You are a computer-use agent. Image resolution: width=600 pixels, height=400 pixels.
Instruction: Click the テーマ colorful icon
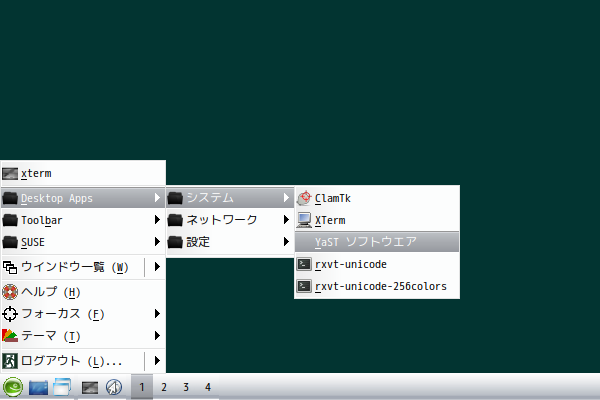click(10, 336)
